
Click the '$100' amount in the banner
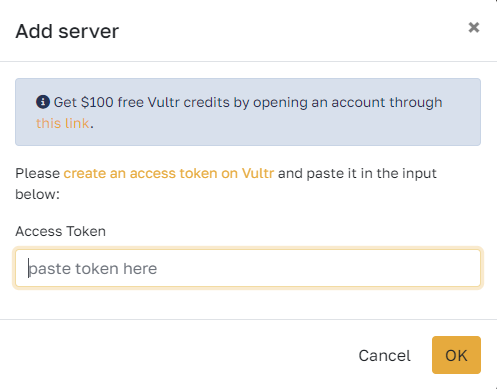tap(97, 102)
